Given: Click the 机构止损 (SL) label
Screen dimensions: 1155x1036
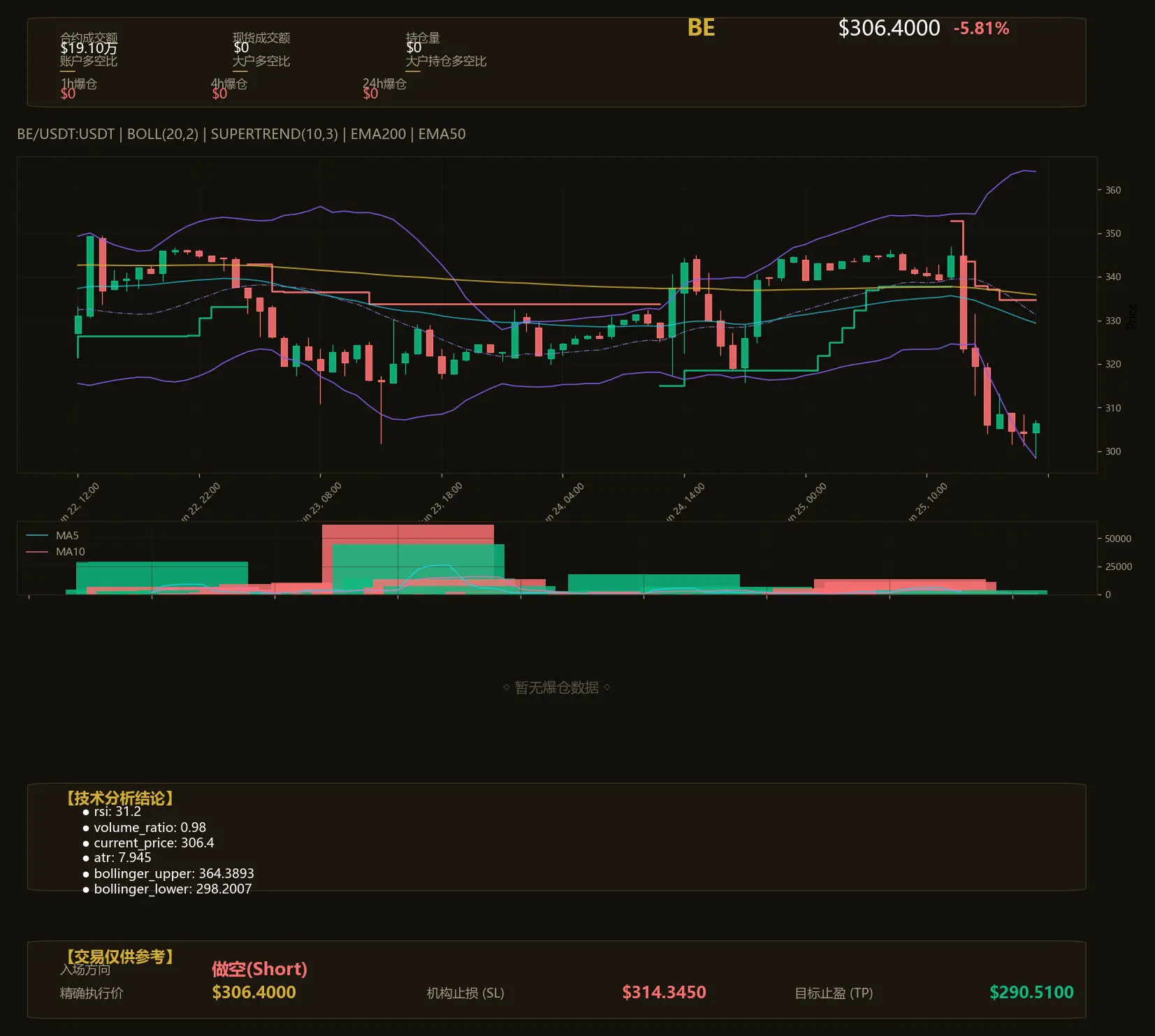Looking at the screenshot, I should [465, 993].
